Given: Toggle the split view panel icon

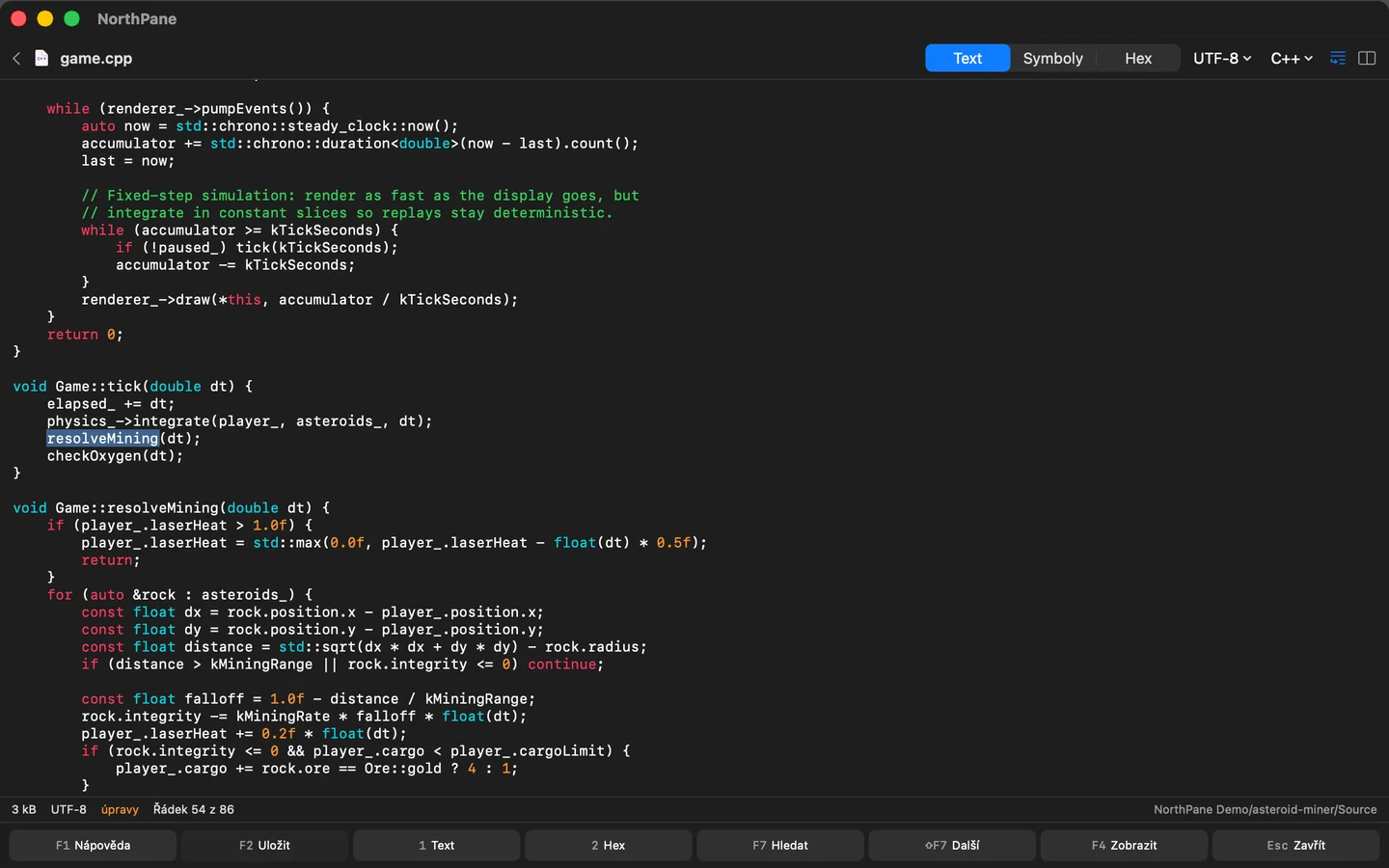Looking at the screenshot, I should pos(1367,58).
